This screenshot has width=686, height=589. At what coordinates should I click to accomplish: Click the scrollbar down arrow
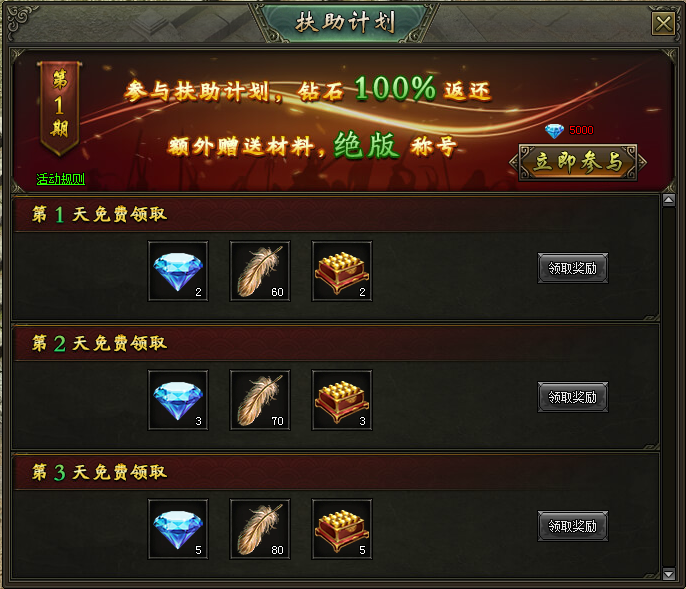[668, 574]
